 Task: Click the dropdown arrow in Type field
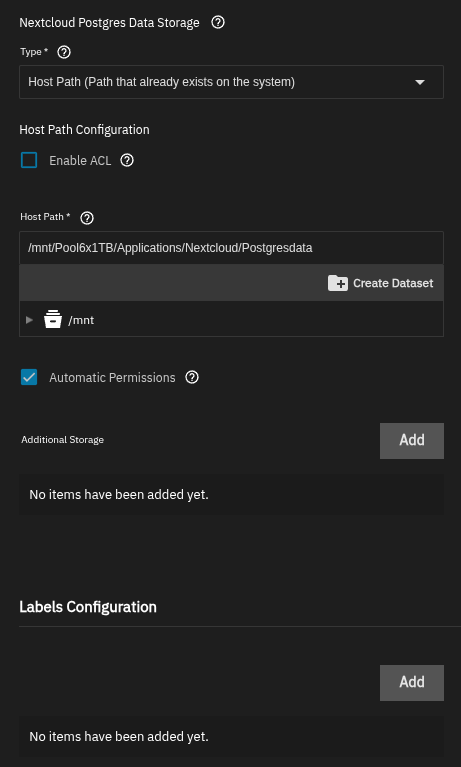tap(420, 82)
